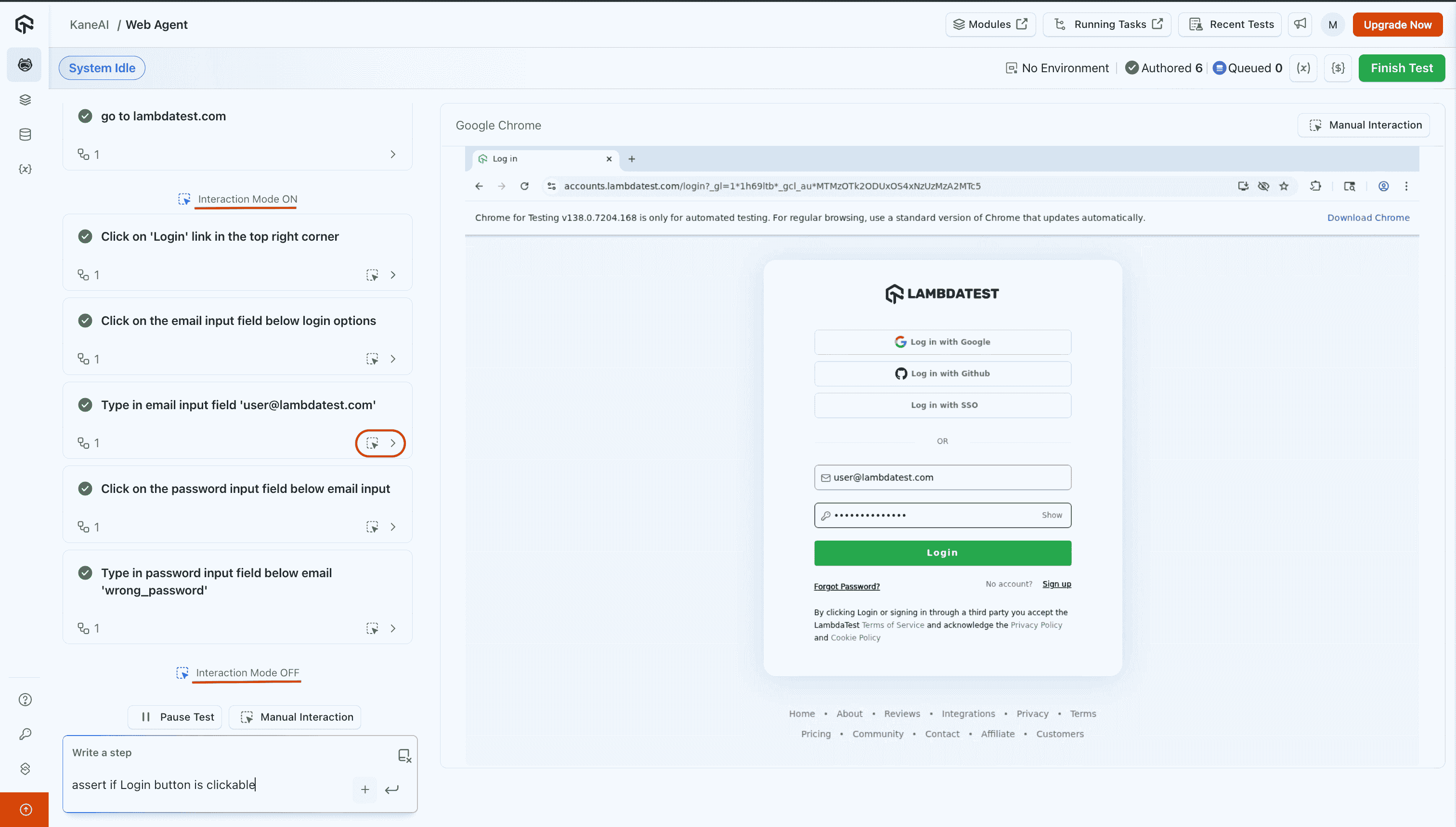The width and height of the screenshot is (1456, 827).
Task: Submit the step with the enter arrow icon
Action: [x=392, y=789]
